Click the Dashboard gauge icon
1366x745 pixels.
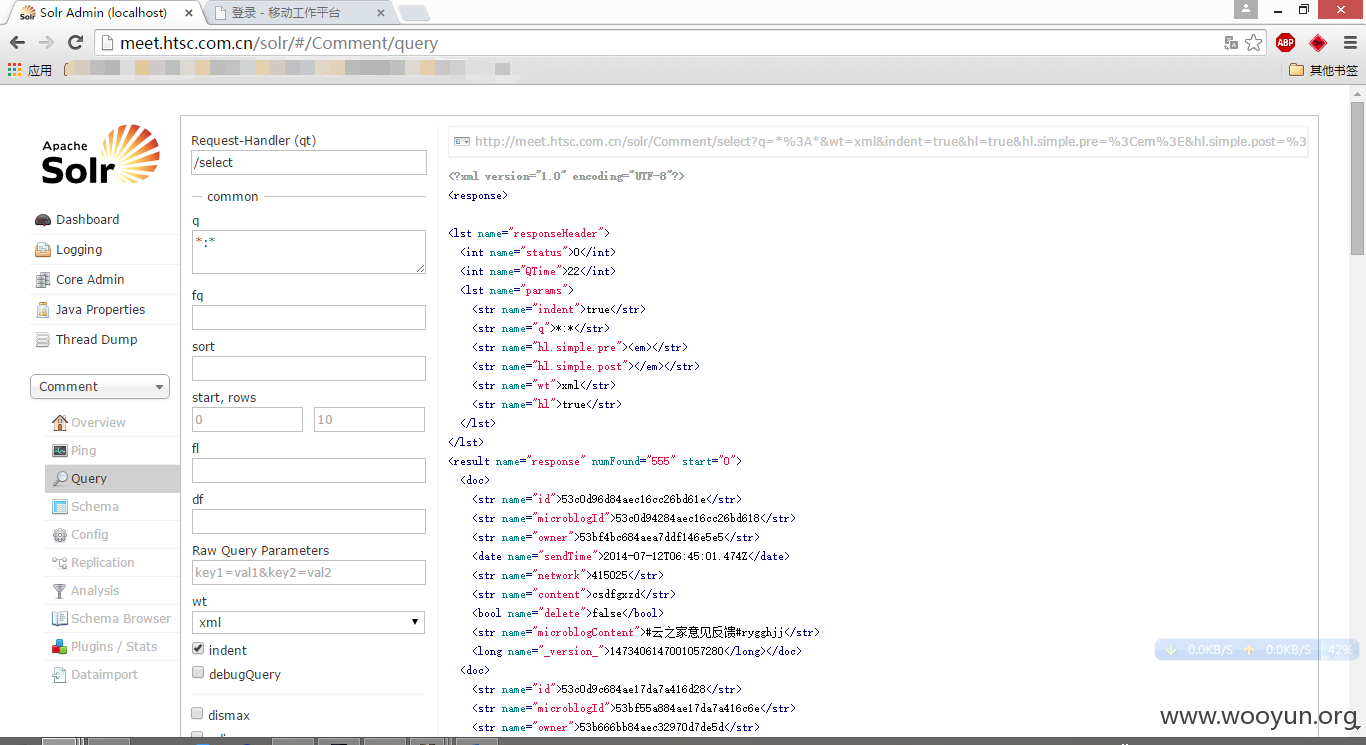(x=42, y=220)
